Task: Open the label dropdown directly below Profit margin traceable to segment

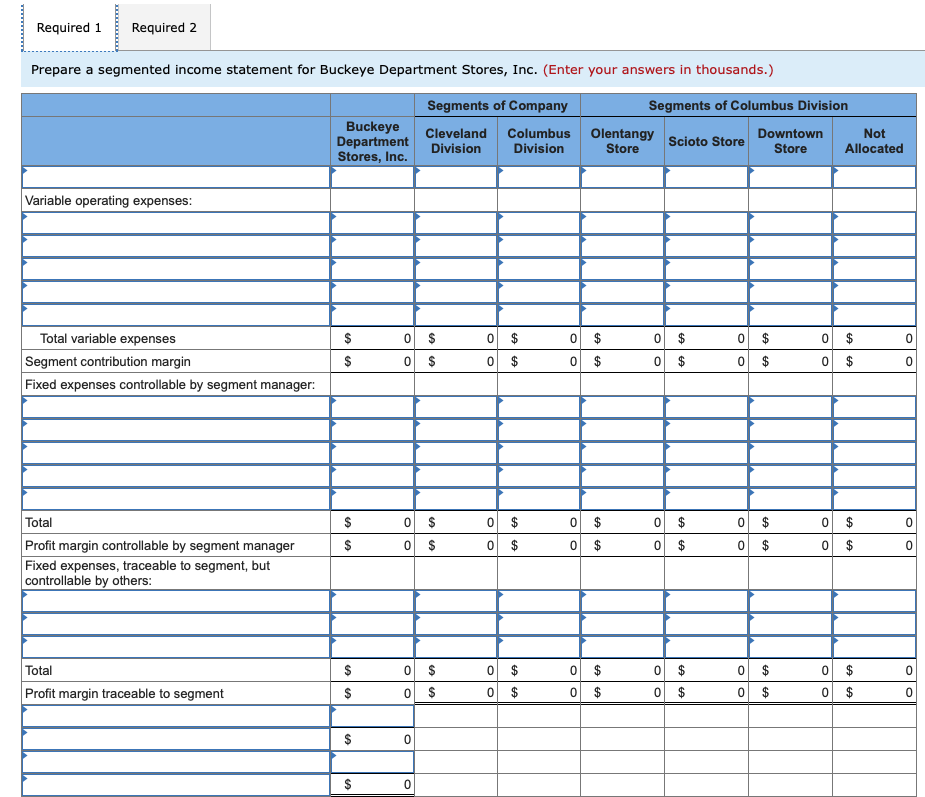Action: click(x=176, y=716)
